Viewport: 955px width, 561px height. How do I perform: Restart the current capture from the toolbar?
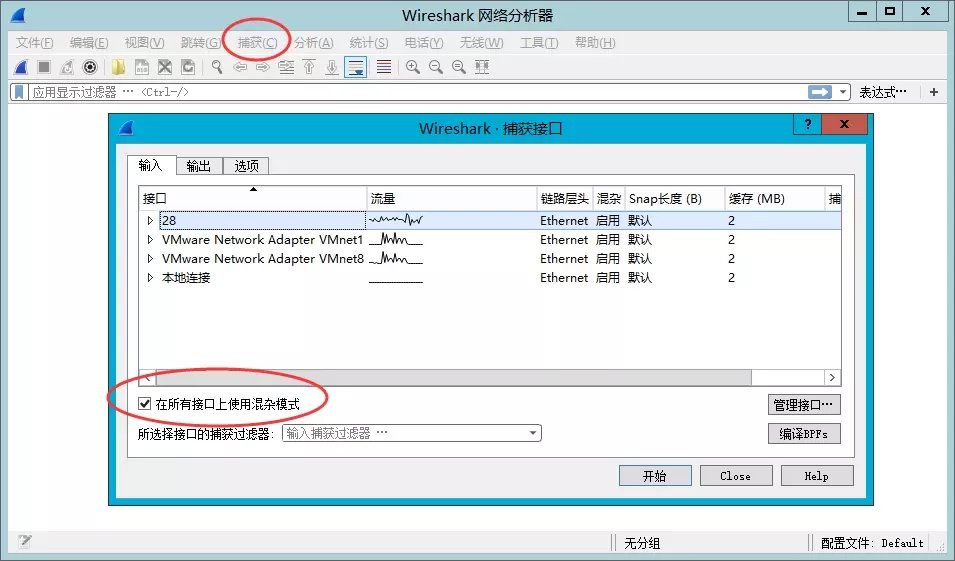[66, 67]
